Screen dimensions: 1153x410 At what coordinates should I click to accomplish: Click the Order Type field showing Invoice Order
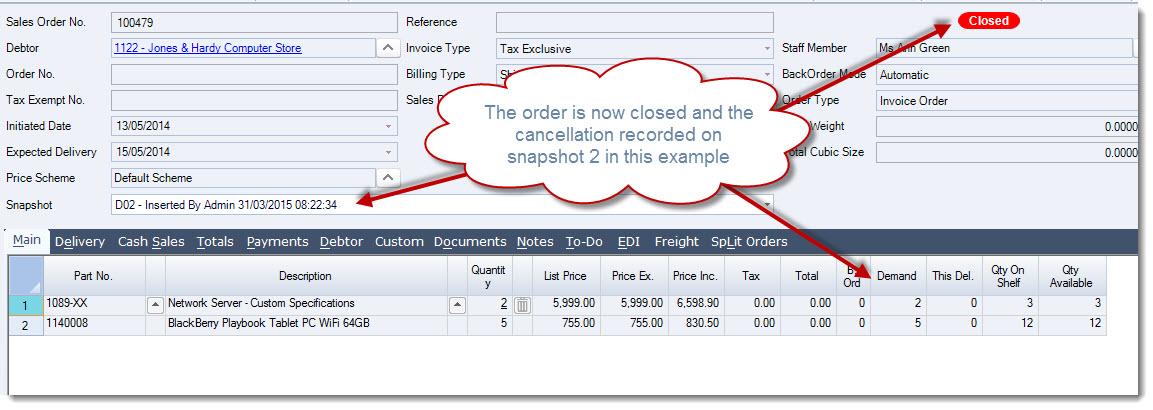pyautogui.click(x=1007, y=101)
